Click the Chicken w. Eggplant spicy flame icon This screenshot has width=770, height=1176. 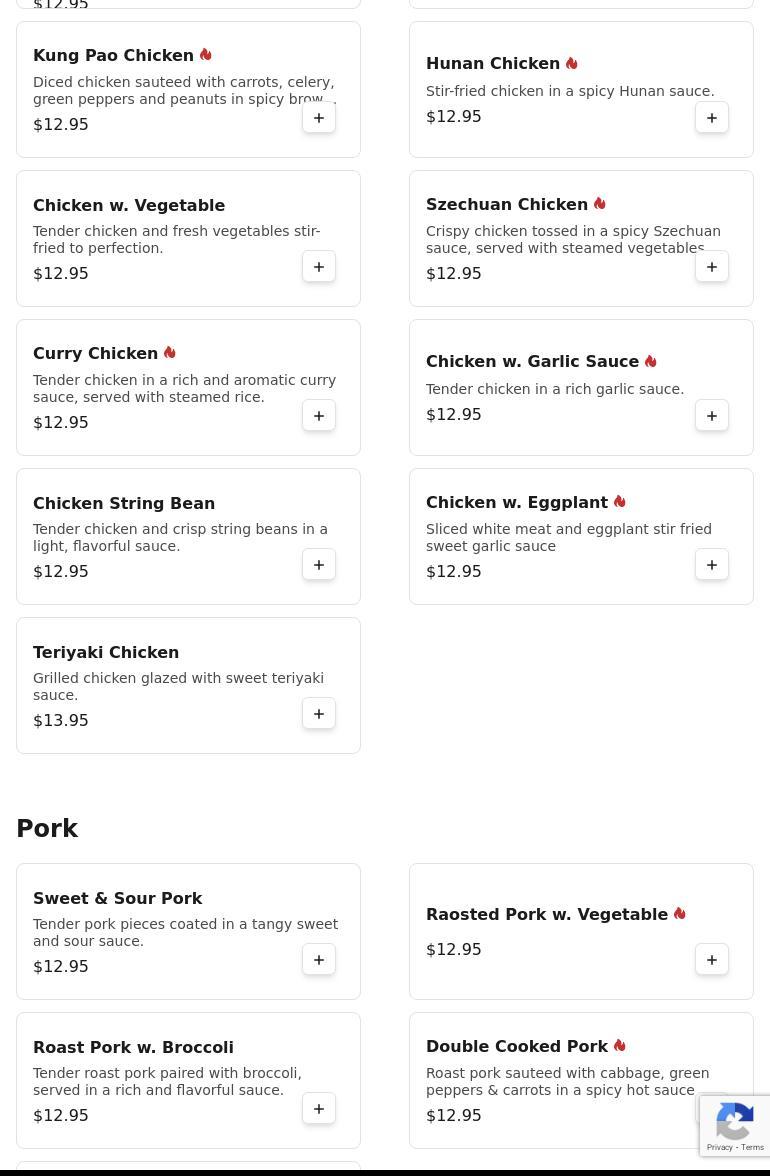(619, 502)
